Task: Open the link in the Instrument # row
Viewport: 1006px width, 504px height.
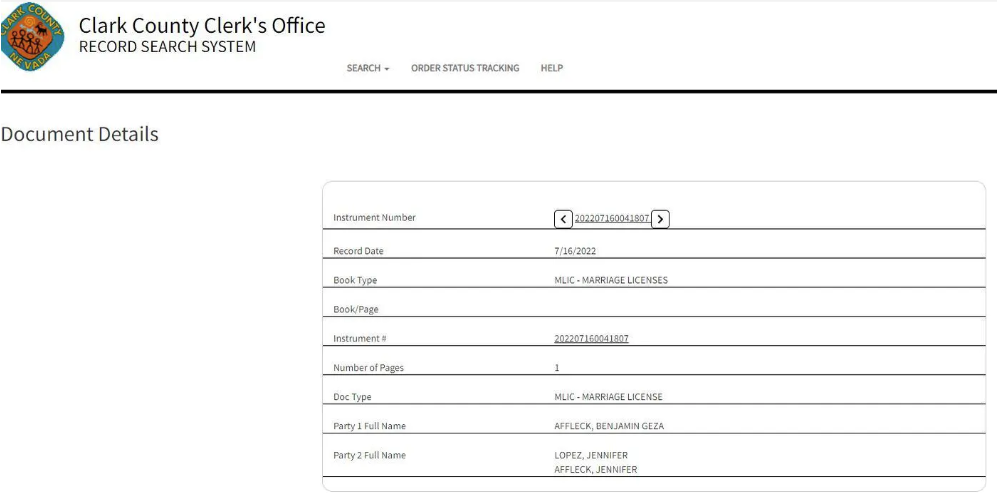Action: (591, 339)
